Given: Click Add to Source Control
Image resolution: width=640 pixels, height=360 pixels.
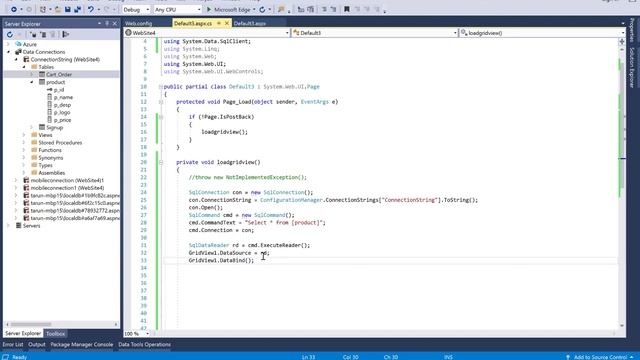Looking at the screenshot, I should click(x=599, y=357).
